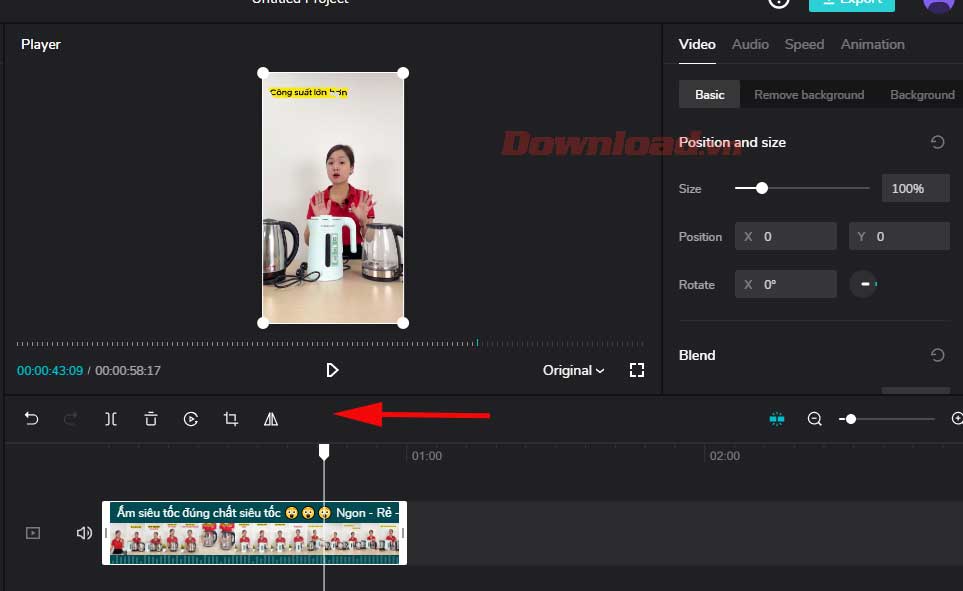Mute the video track's audio speaker icon
The width and height of the screenshot is (963, 591).
pyautogui.click(x=84, y=532)
